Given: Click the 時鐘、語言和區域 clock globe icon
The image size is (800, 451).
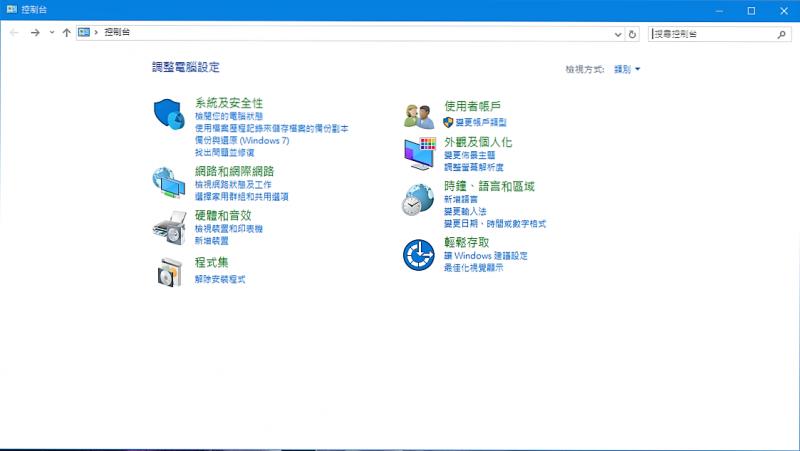Looking at the screenshot, I should coord(418,200).
